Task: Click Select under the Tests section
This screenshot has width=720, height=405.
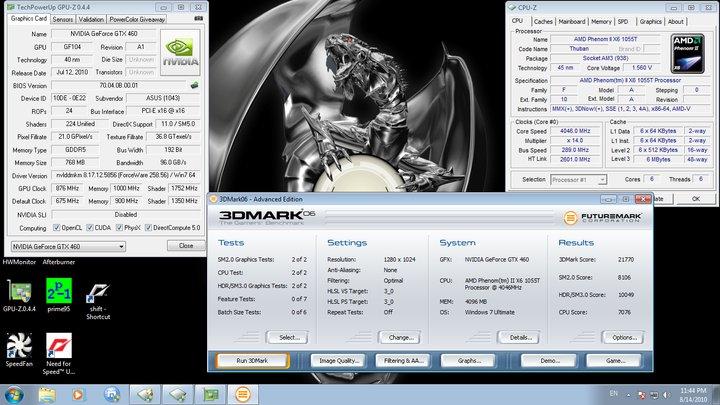Action: tap(288, 337)
